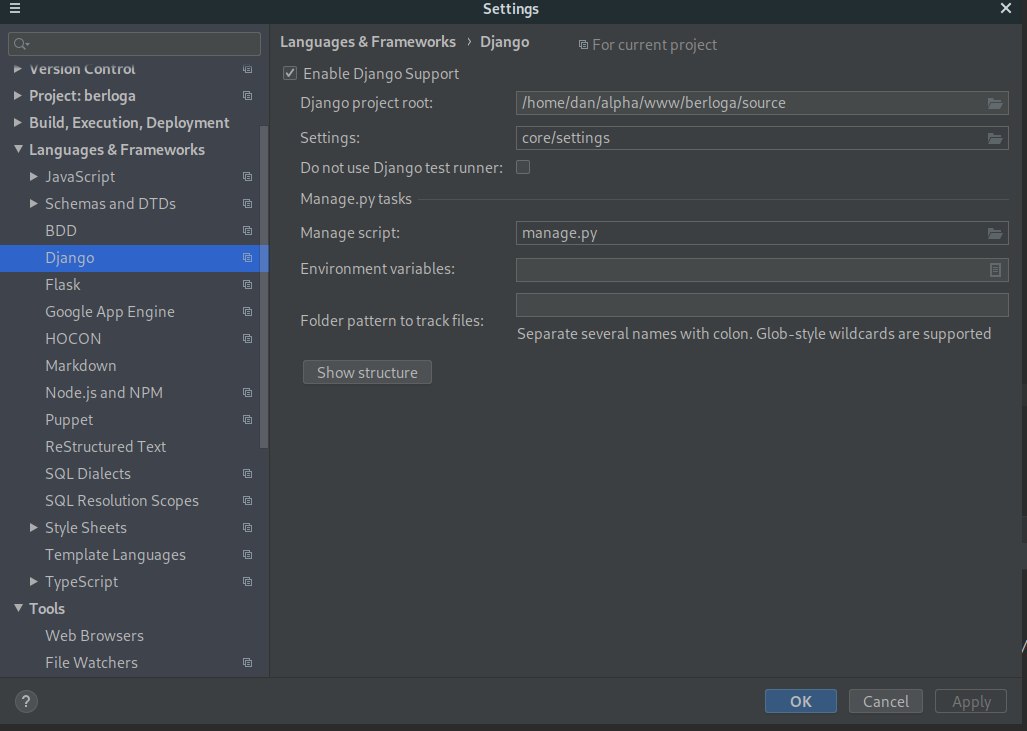The width and height of the screenshot is (1027, 731).
Task: Click project-level icon beside Google App Engine
Action: (x=247, y=312)
